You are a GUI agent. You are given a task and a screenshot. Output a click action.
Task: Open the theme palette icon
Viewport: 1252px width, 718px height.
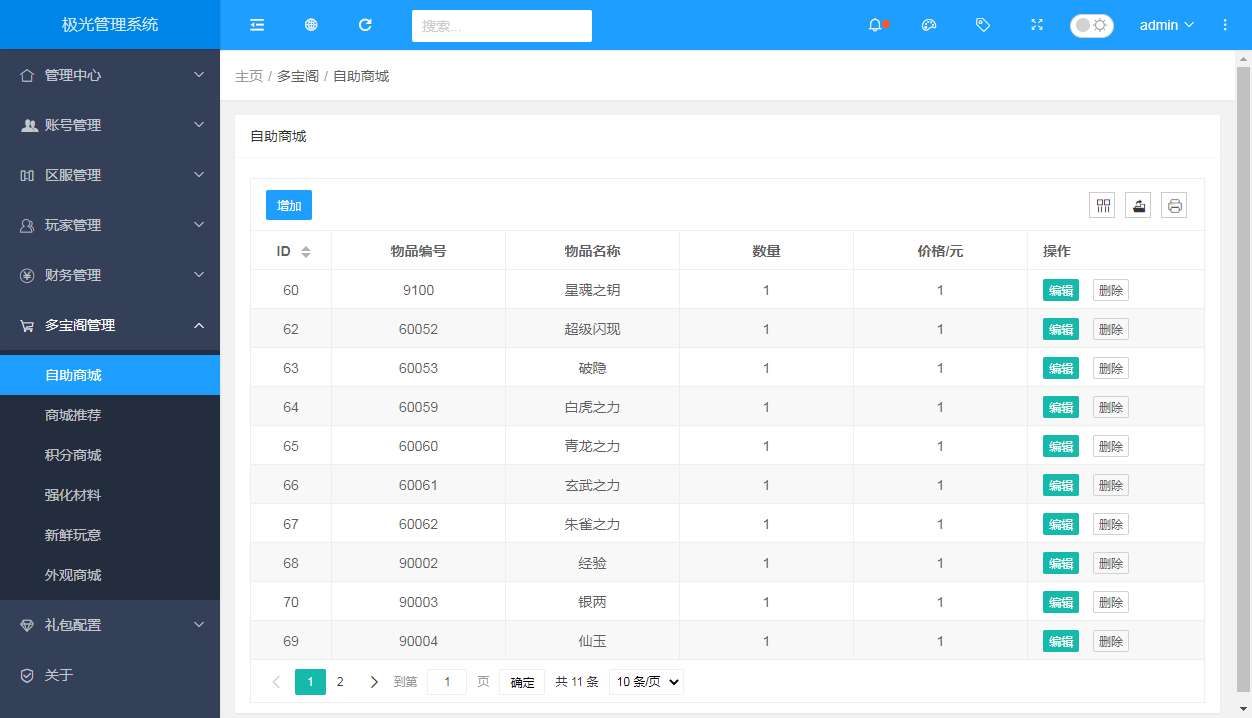click(x=929, y=25)
